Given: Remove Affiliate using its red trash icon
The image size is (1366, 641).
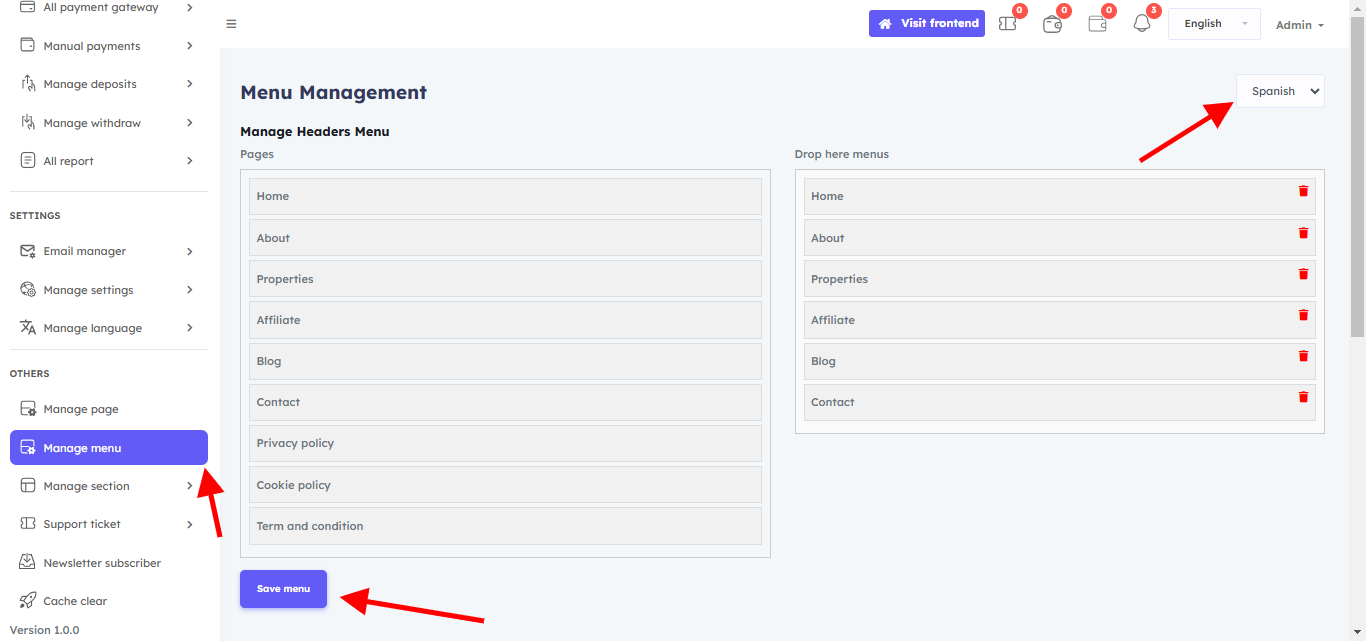Looking at the screenshot, I should pyautogui.click(x=1303, y=315).
